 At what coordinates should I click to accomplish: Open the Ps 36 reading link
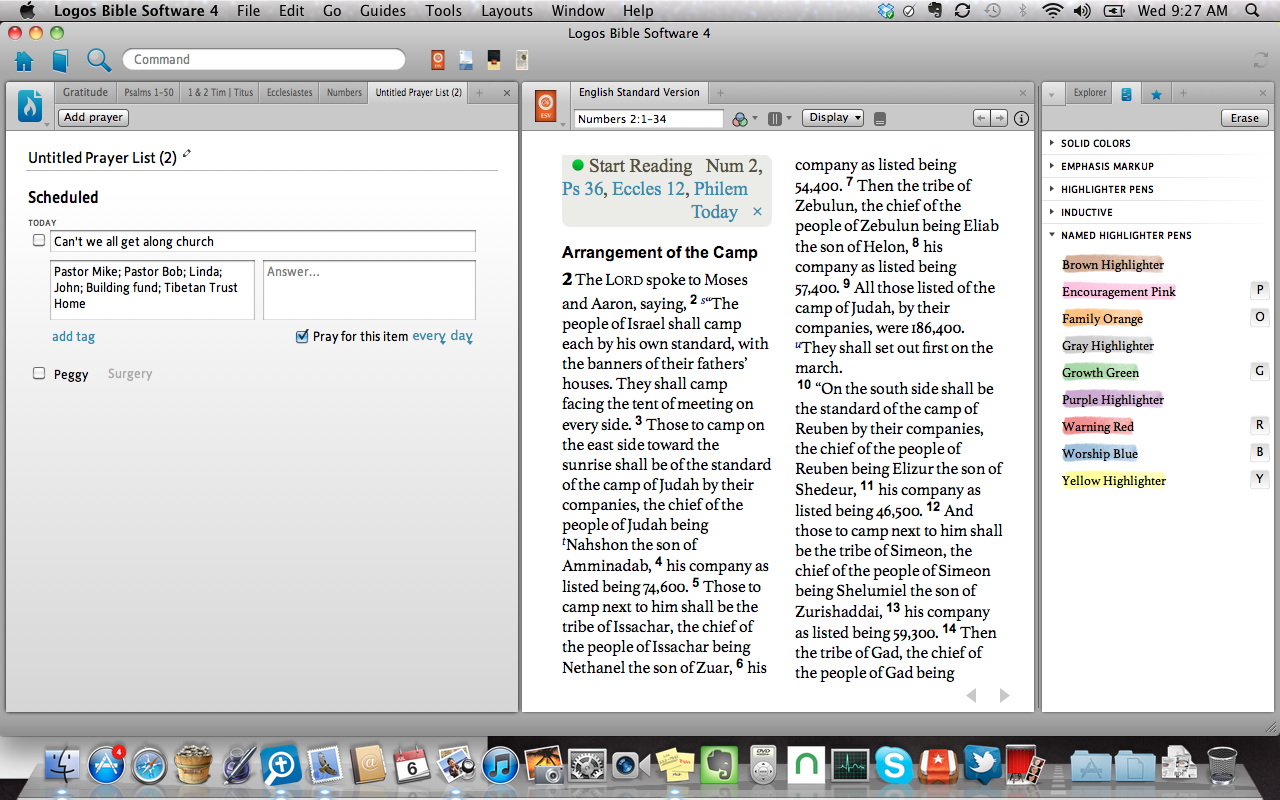pyautogui.click(x=583, y=189)
